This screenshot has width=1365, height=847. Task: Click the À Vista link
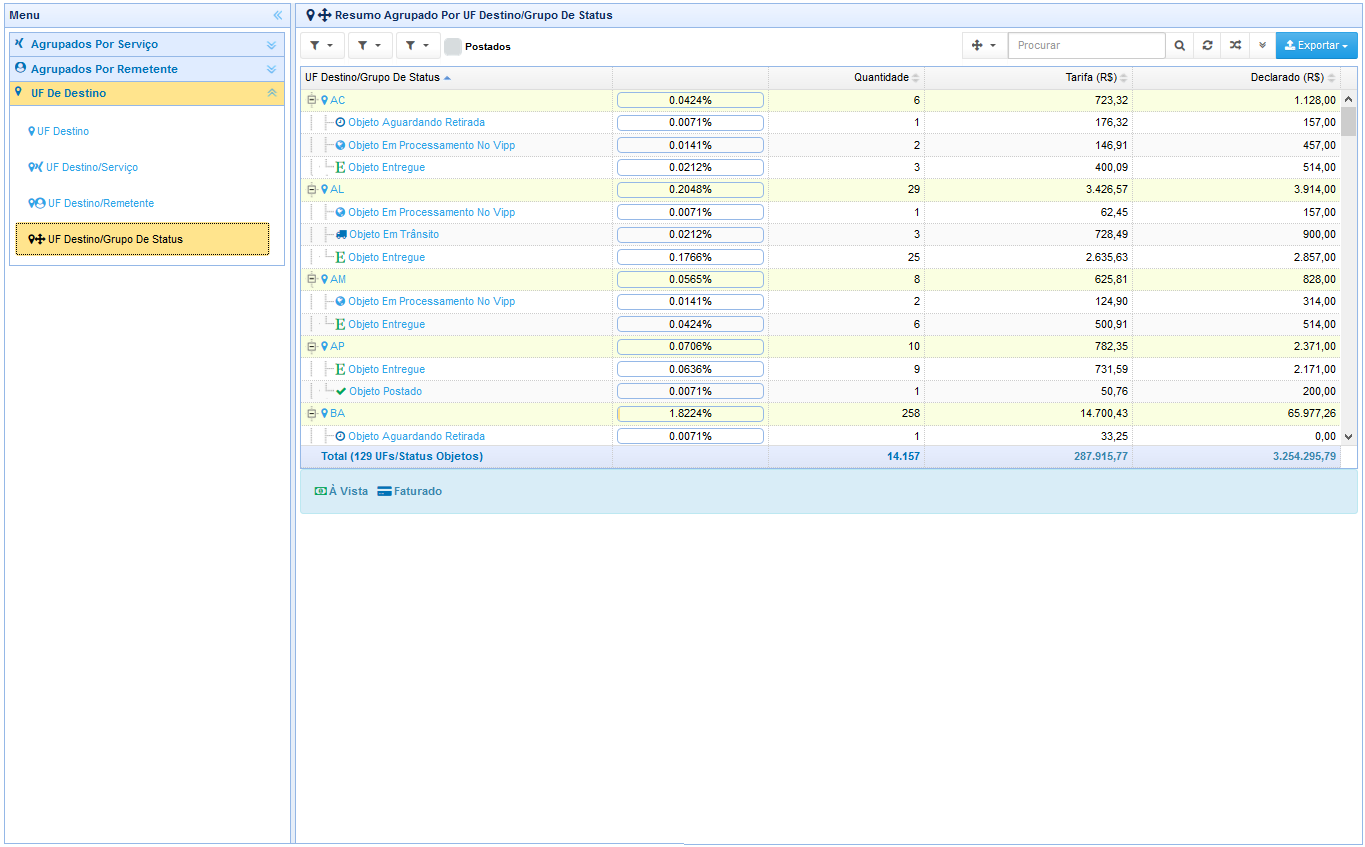coord(348,492)
